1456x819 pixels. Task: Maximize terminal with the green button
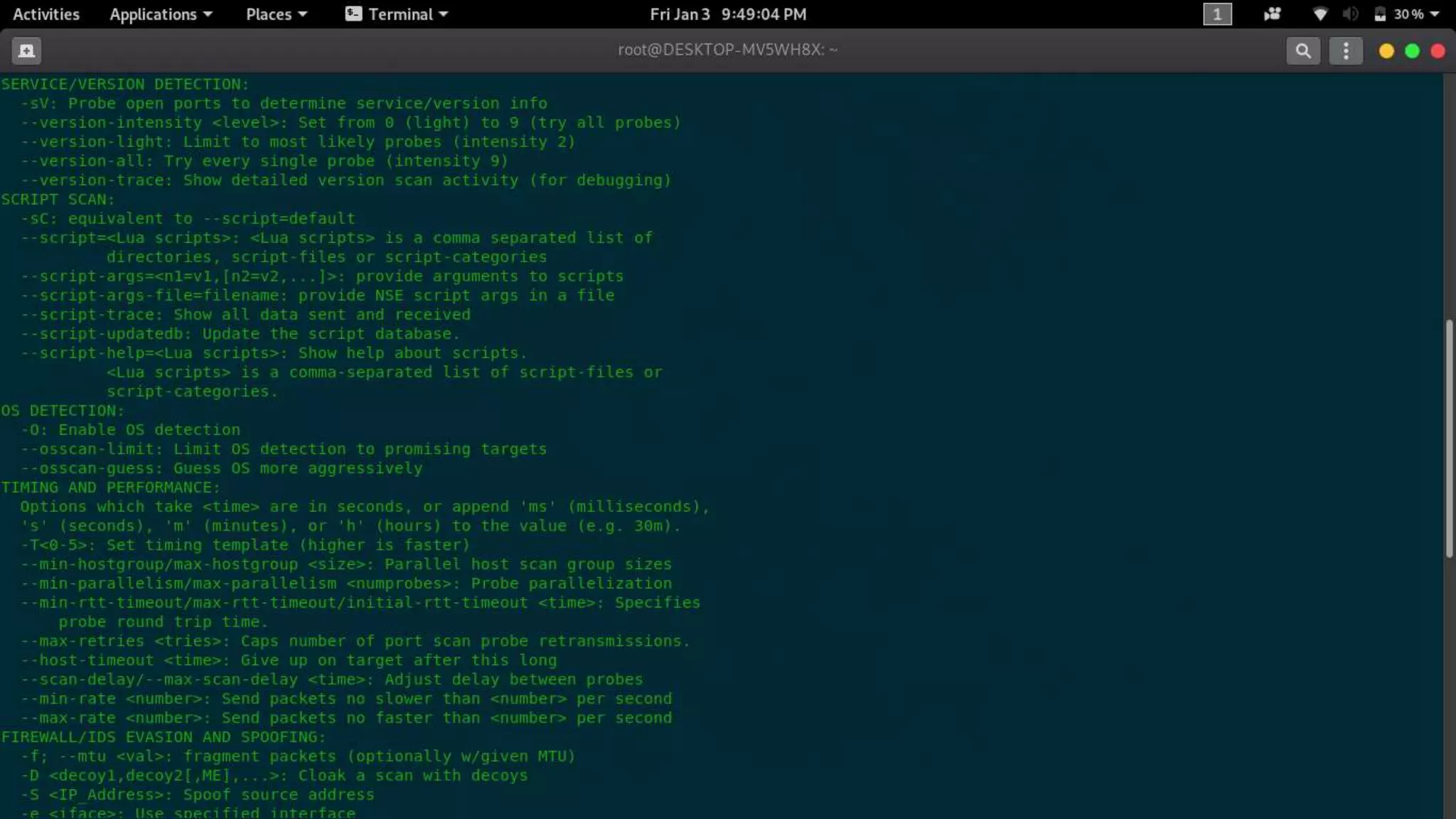point(1412,51)
